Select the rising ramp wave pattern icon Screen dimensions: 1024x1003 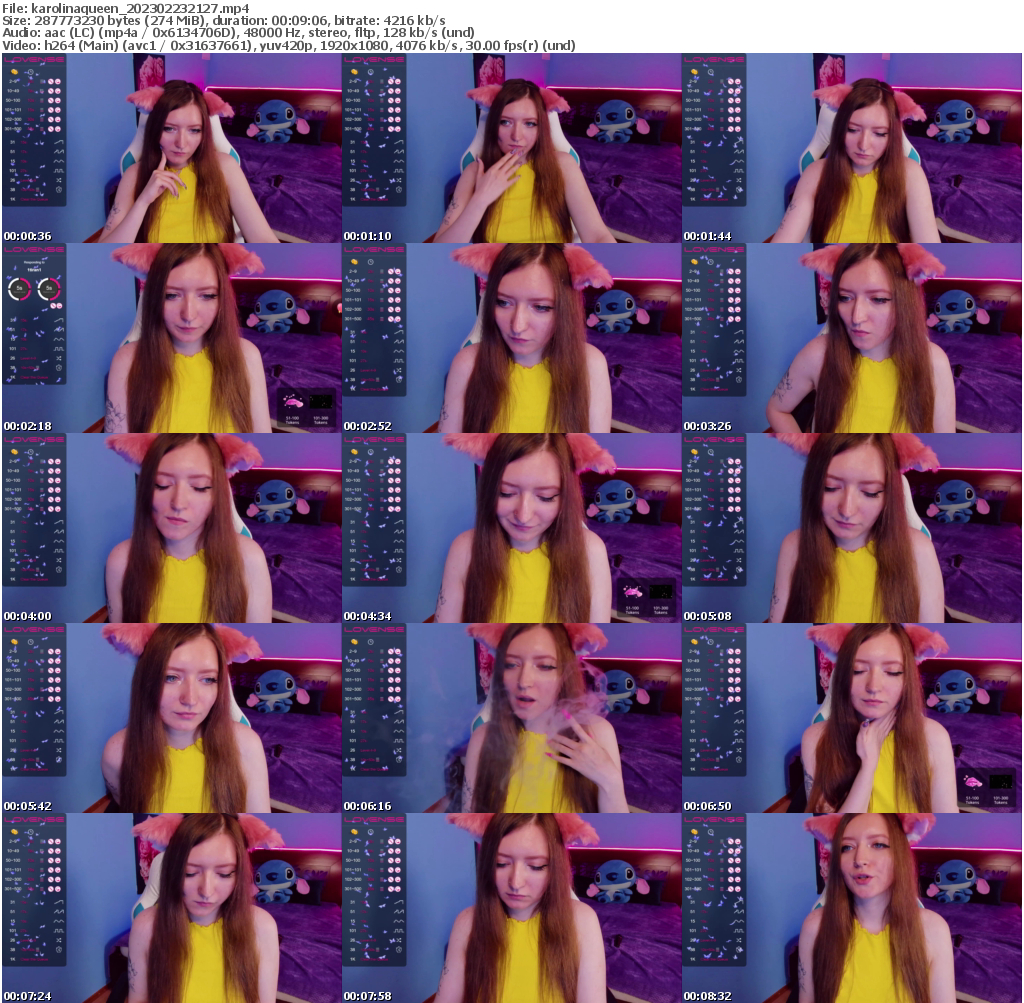pyautogui.click(x=58, y=142)
